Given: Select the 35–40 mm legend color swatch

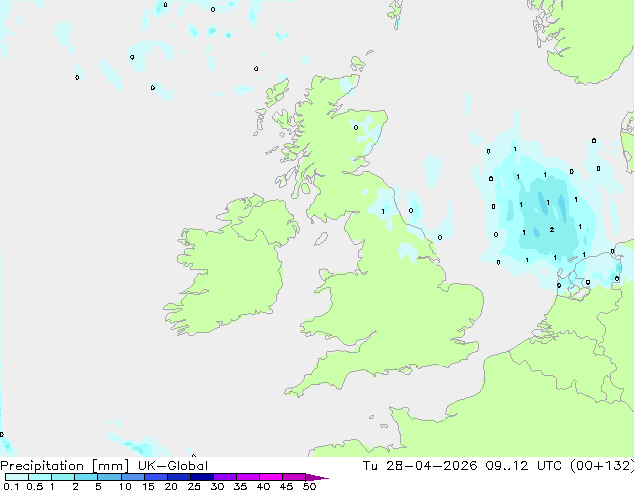Looking at the screenshot, I should [x=247, y=477].
